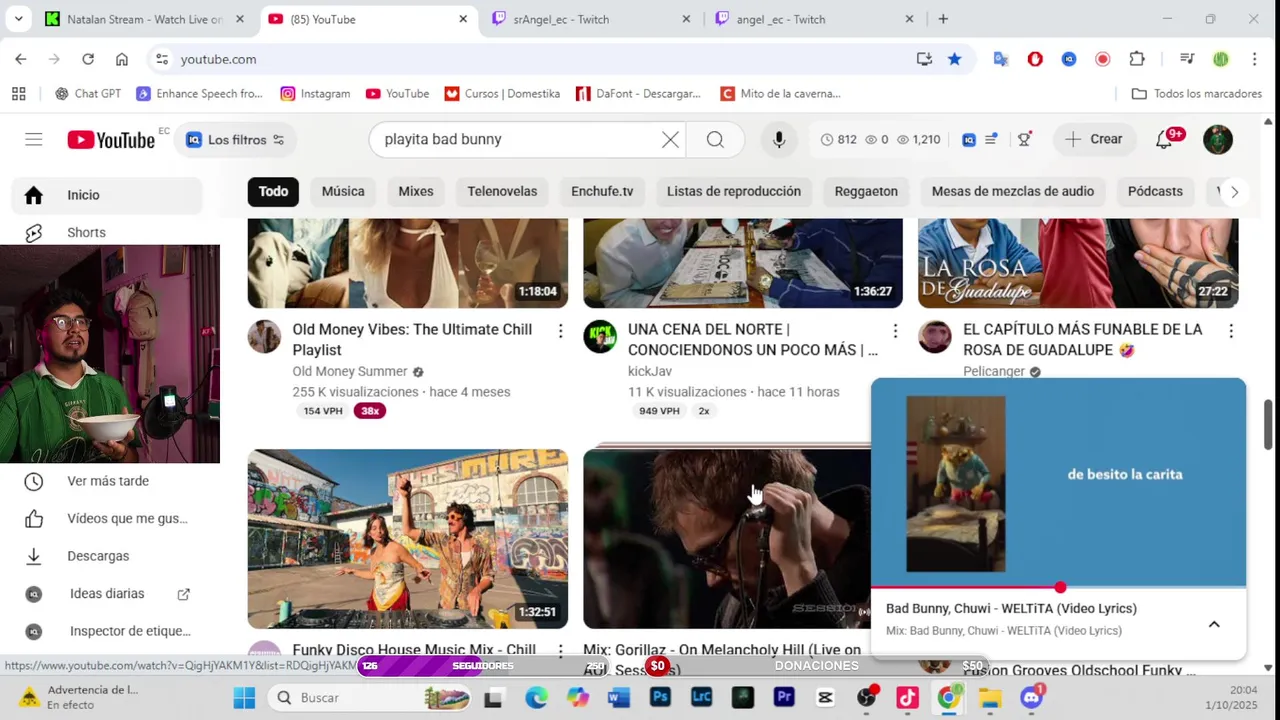This screenshot has height=720, width=1280.
Task: Open Inicio in the sidebar
Action: [x=107, y=195]
